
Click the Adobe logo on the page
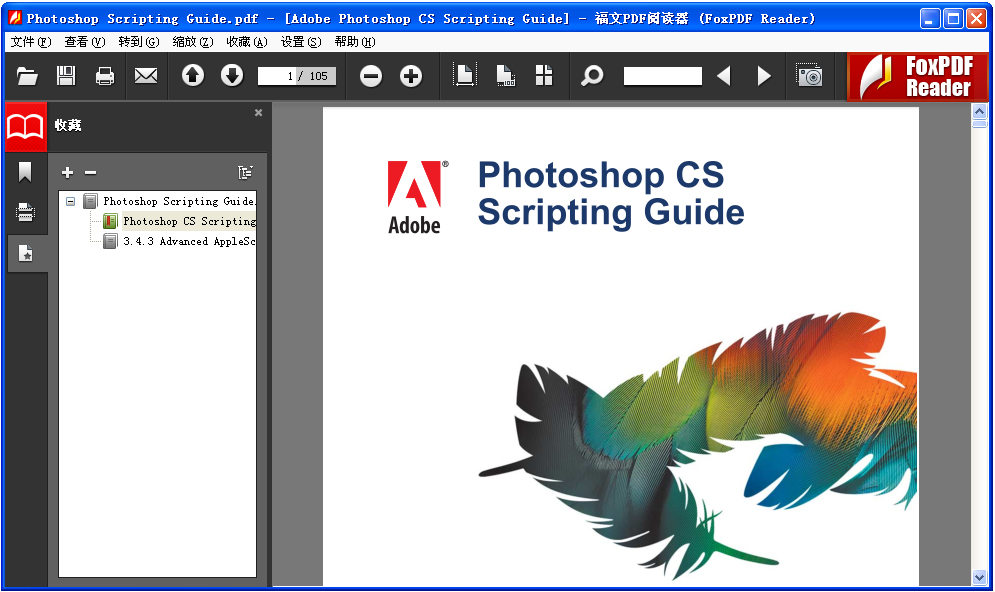[417, 197]
